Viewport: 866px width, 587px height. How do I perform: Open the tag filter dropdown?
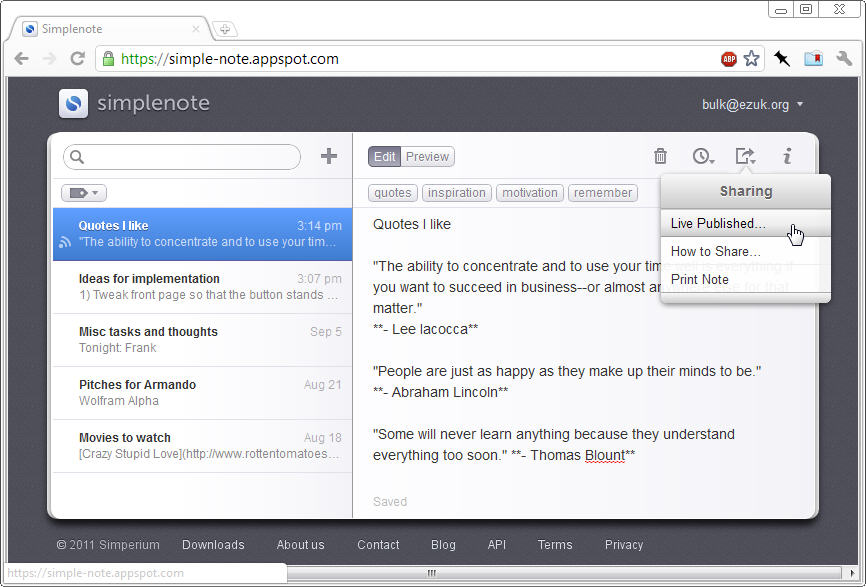84,193
